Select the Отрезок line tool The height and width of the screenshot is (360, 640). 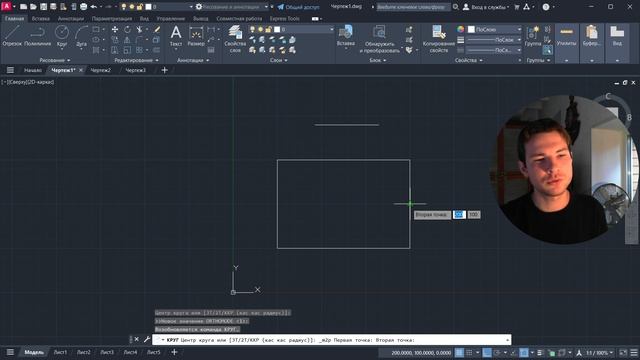click(x=12, y=35)
